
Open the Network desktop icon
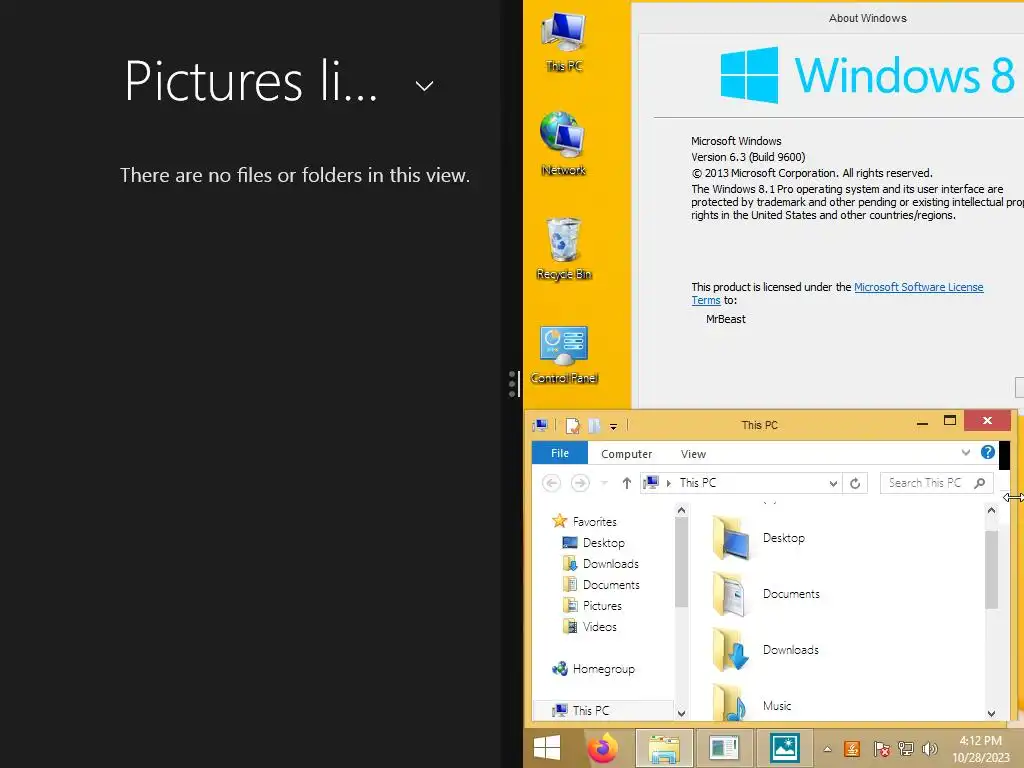click(x=563, y=144)
